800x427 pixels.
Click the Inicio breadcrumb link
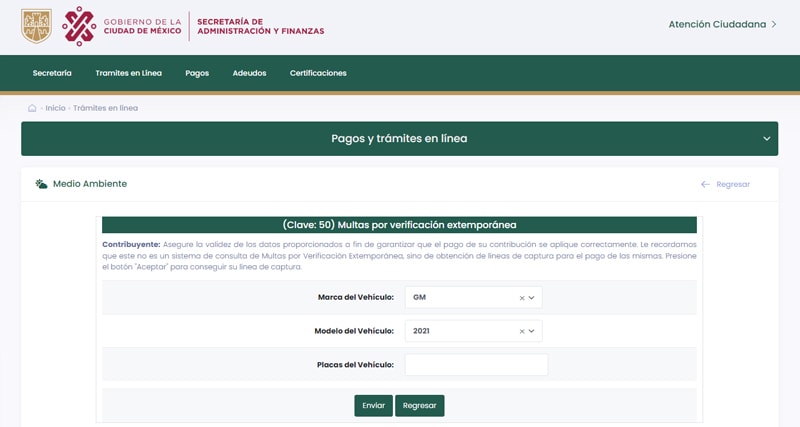click(x=55, y=108)
